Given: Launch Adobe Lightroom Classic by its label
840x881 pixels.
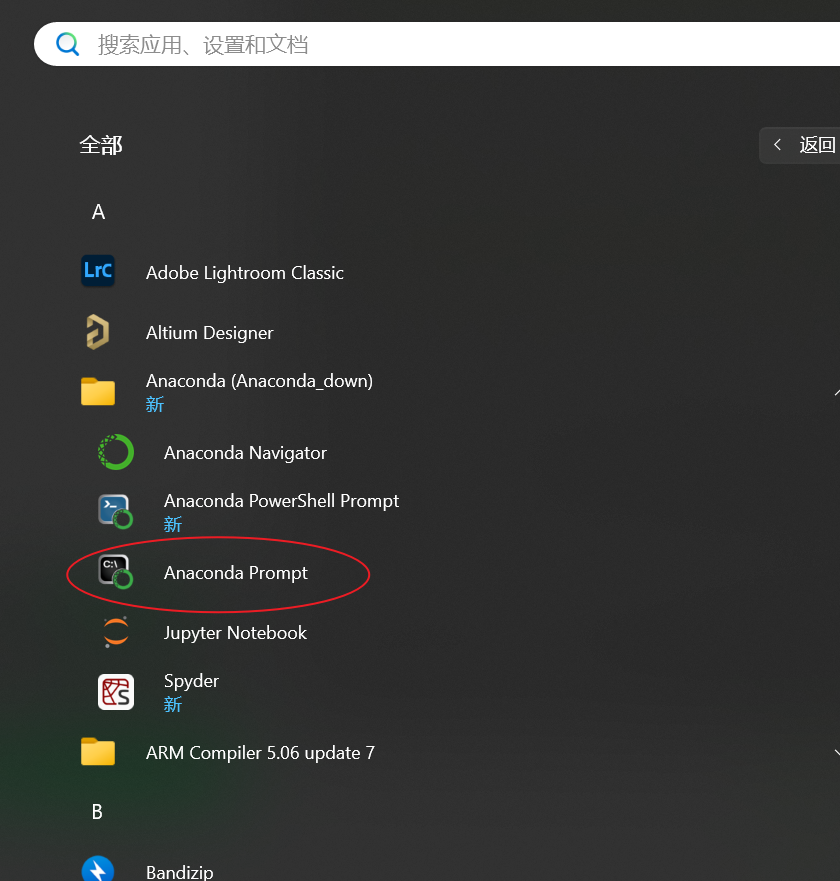Looking at the screenshot, I should [x=244, y=273].
